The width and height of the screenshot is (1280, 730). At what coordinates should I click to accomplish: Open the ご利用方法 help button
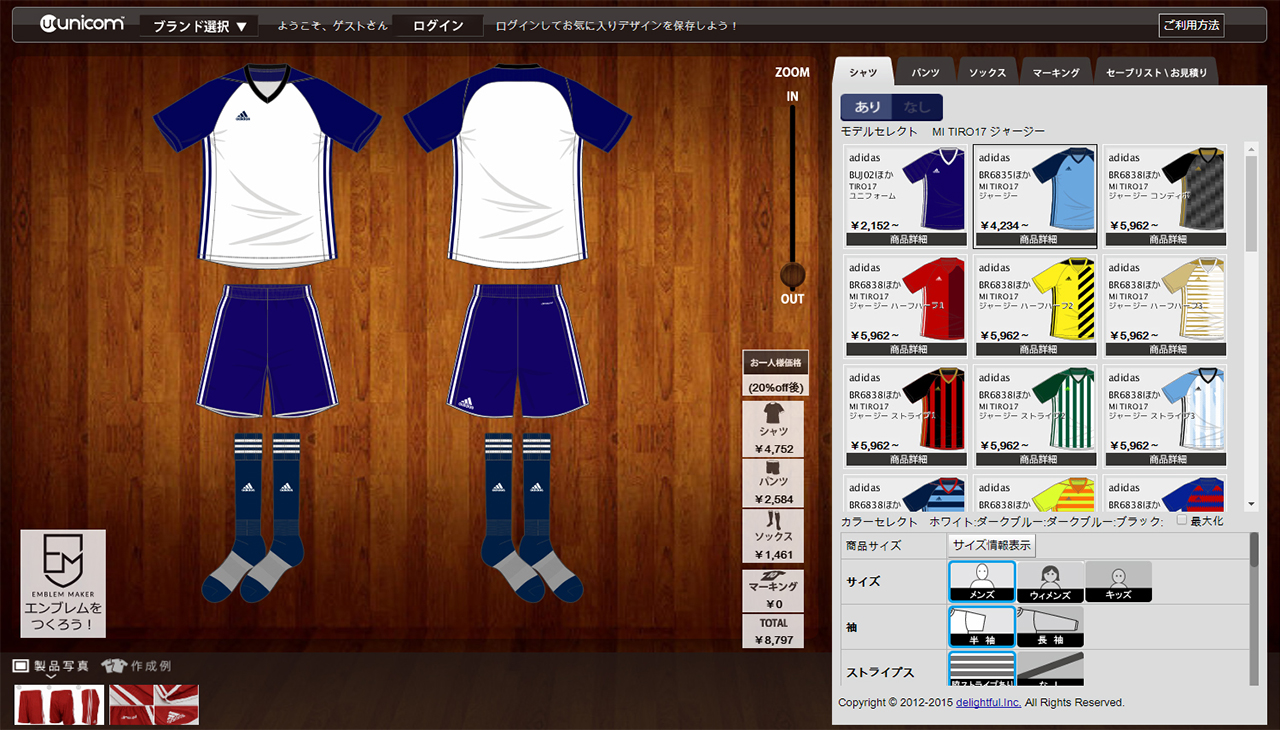pyautogui.click(x=1191, y=26)
